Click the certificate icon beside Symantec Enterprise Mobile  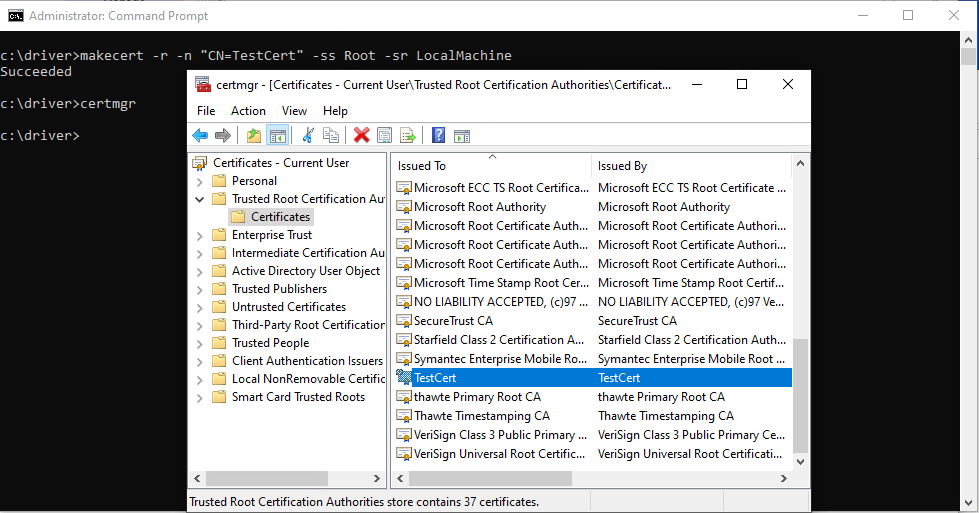point(404,359)
